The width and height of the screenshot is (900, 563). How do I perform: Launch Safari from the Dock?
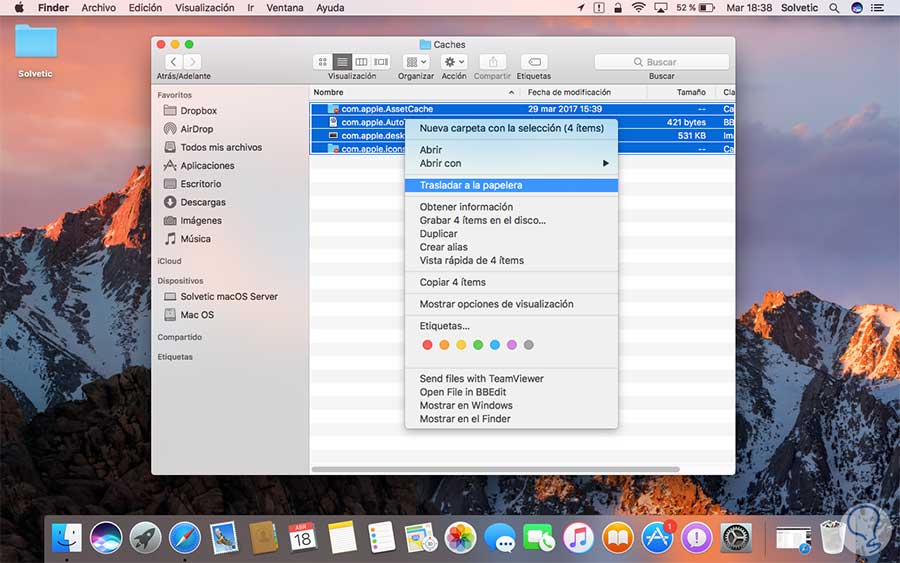pyautogui.click(x=185, y=538)
